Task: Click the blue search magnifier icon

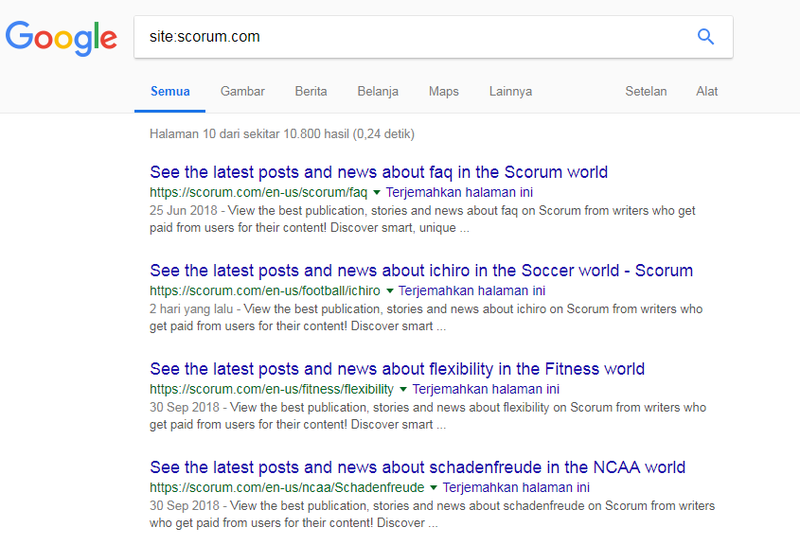Action: pyautogui.click(x=706, y=37)
